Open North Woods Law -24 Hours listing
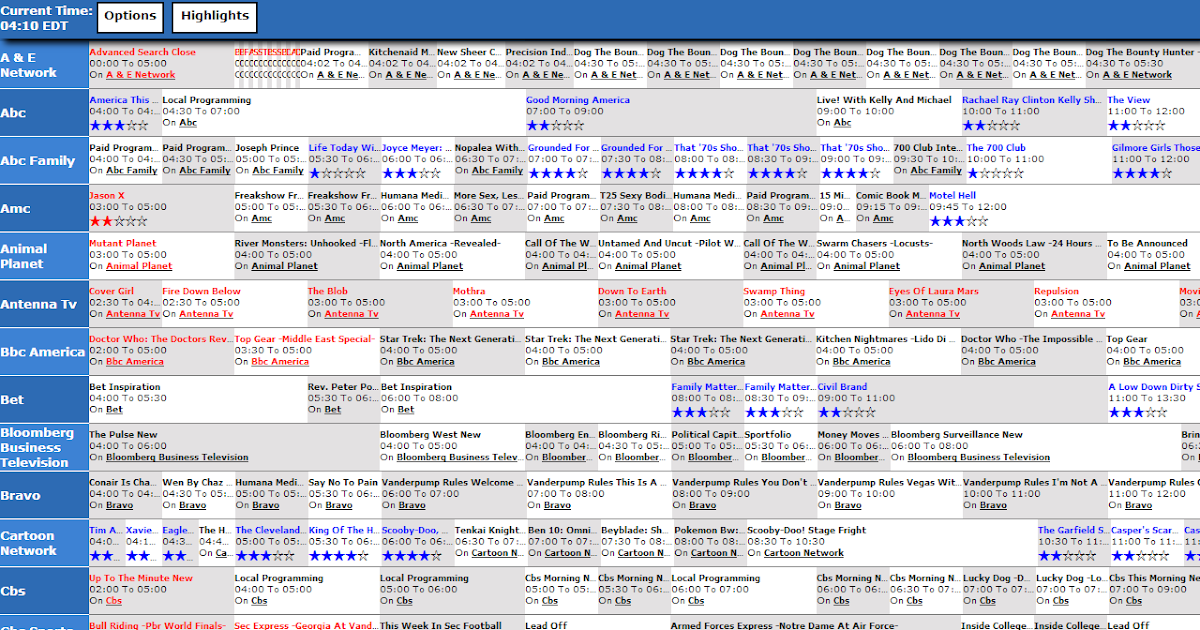 pos(1032,243)
